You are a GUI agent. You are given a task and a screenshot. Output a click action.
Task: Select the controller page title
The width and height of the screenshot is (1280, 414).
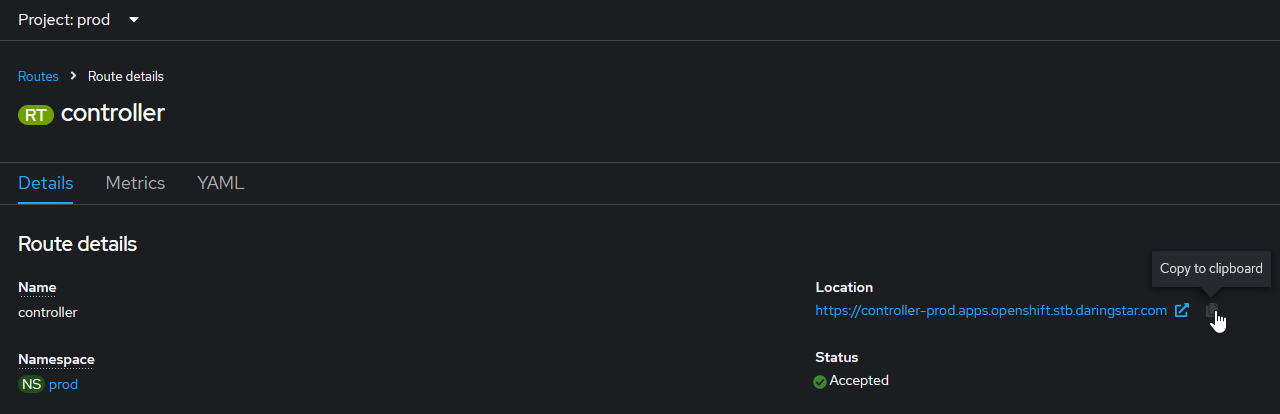[112, 113]
